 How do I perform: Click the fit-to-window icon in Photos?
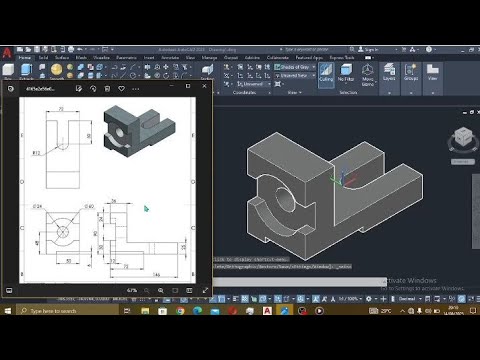tap(175, 291)
